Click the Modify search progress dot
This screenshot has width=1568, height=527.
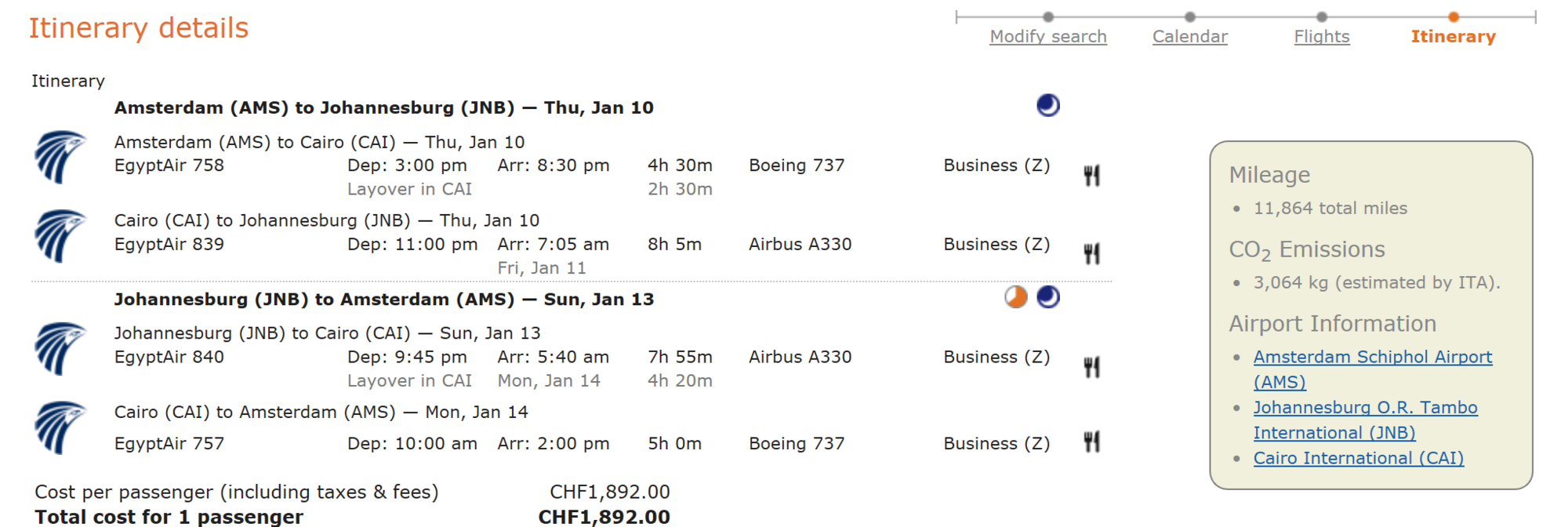pyautogui.click(x=1048, y=16)
